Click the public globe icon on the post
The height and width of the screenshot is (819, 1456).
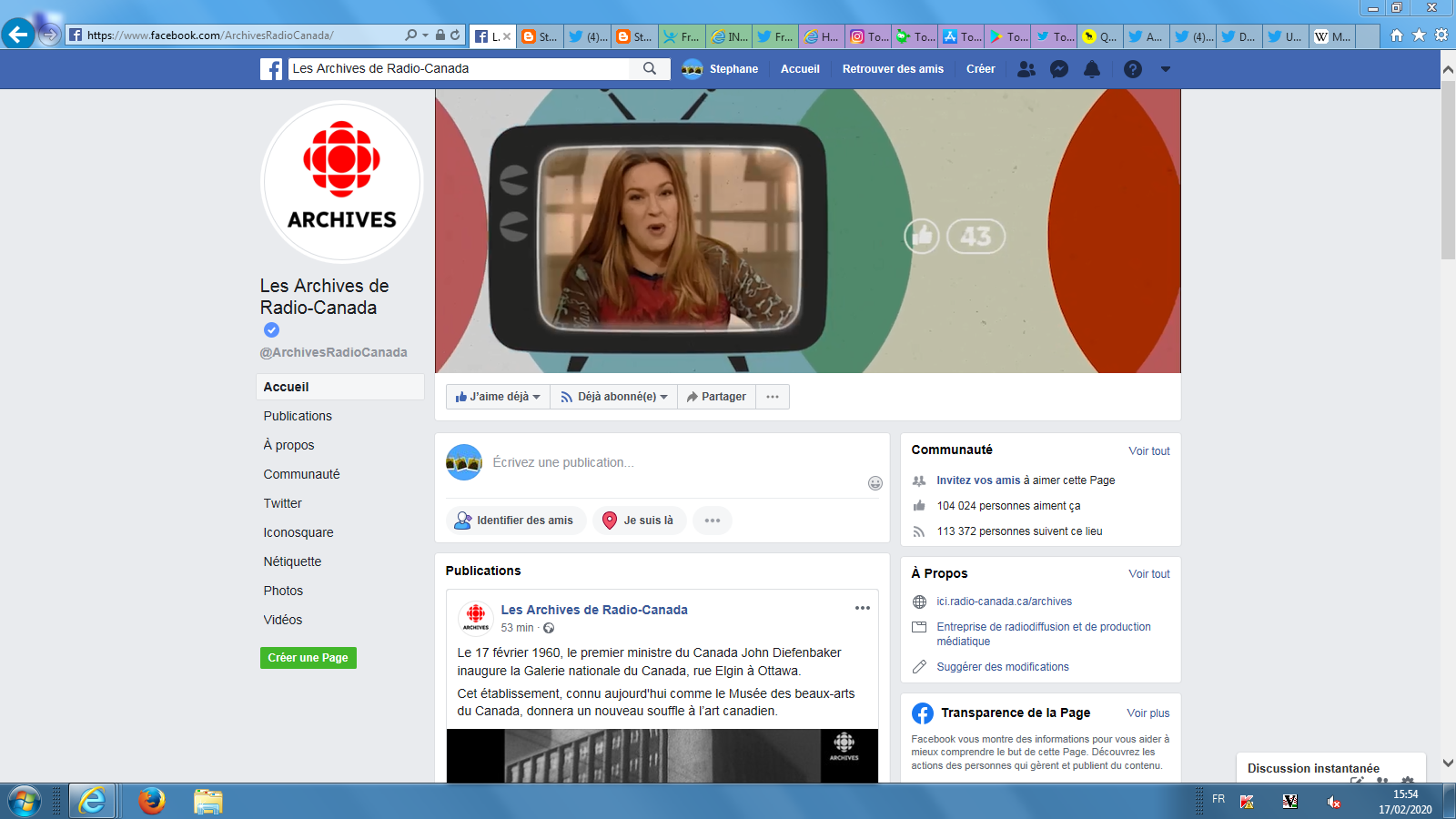click(549, 628)
